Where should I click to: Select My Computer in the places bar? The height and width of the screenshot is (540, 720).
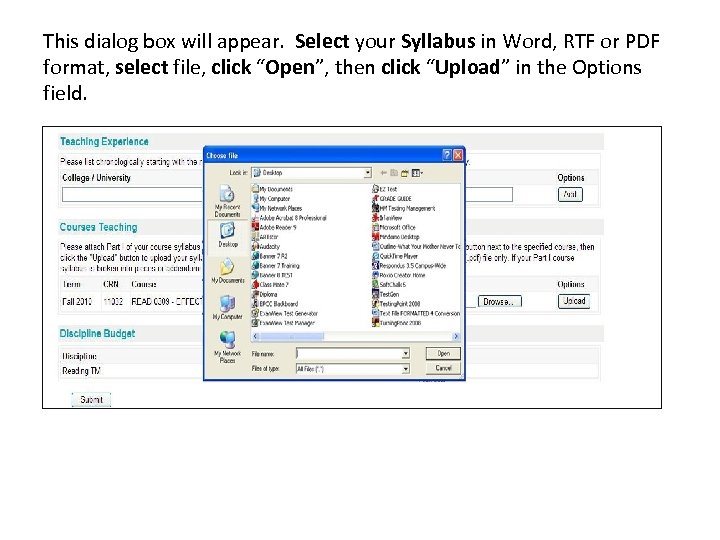227,307
